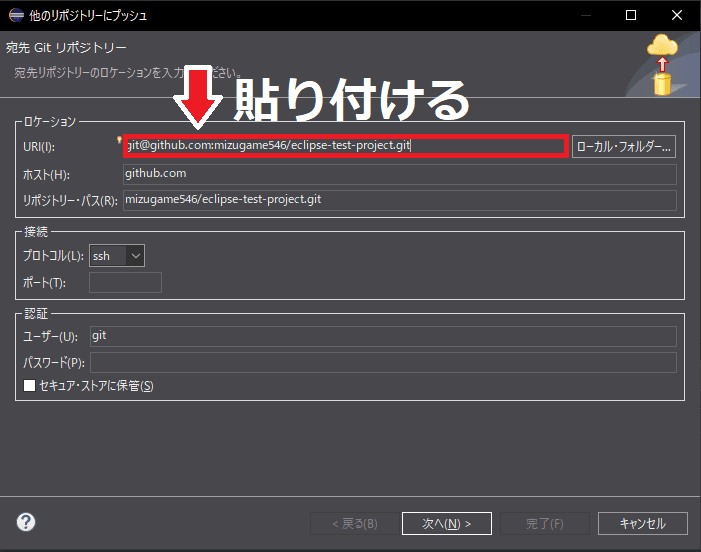Close the dialog with the X button
Screen dimensions: 701x552
pyautogui.click(x=677, y=15)
